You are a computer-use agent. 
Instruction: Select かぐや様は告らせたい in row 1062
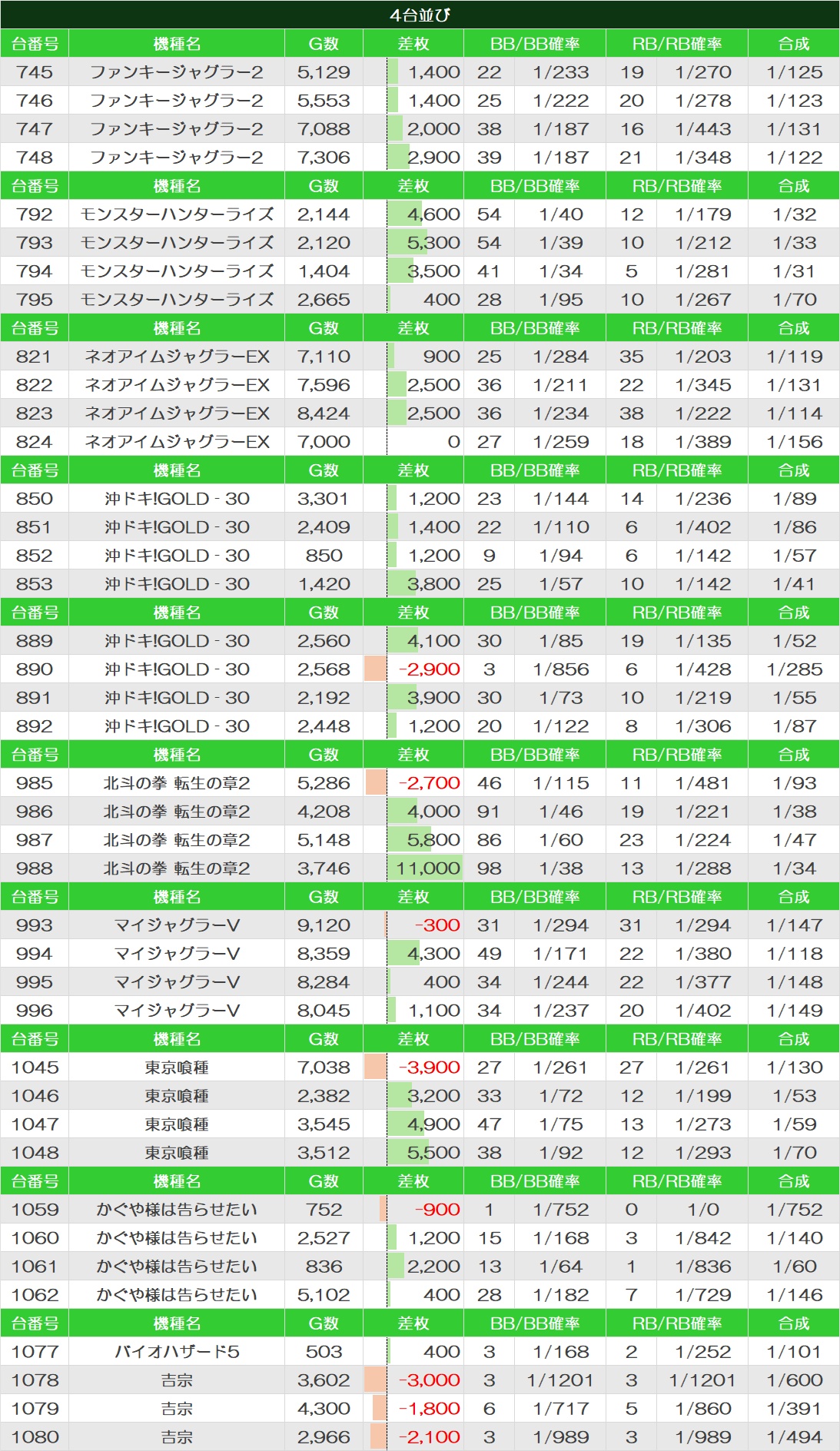(177, 1295)
